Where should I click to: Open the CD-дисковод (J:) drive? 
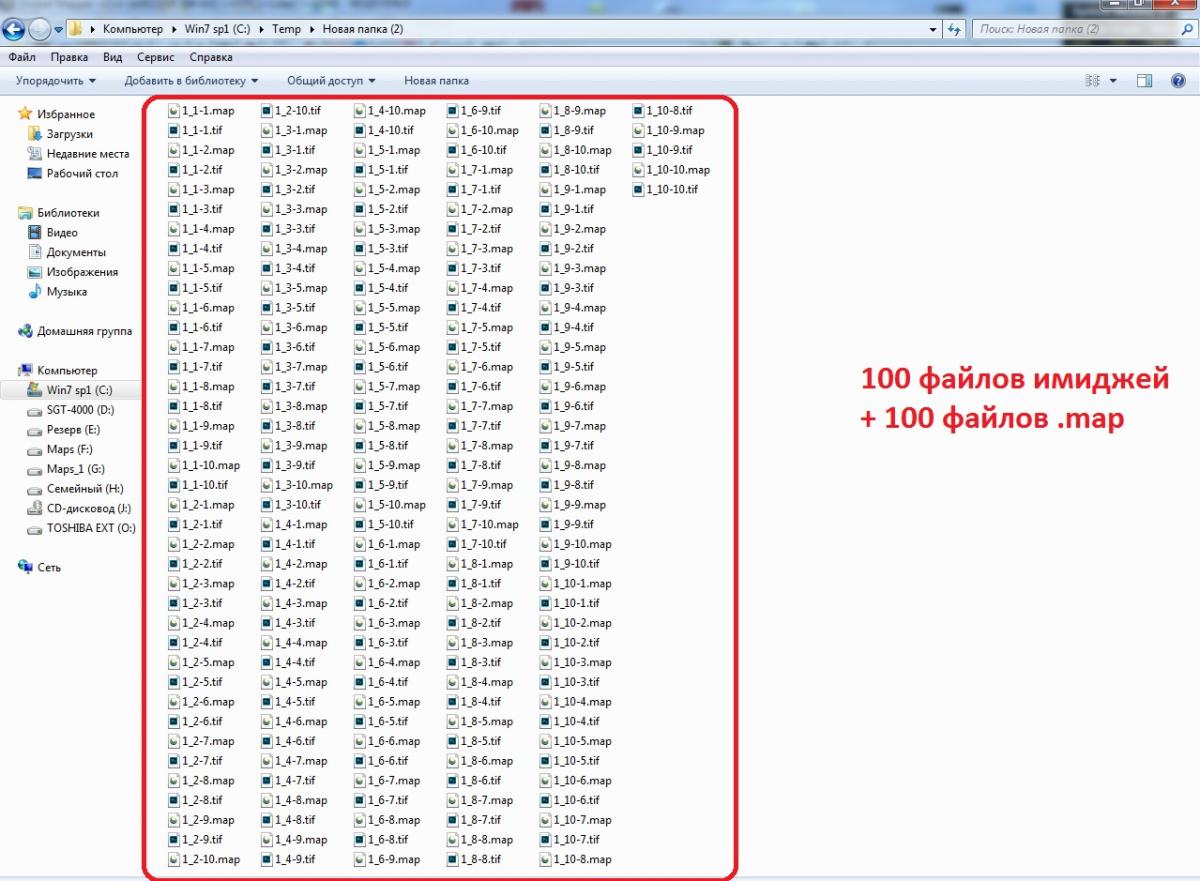tap(88, 508)
